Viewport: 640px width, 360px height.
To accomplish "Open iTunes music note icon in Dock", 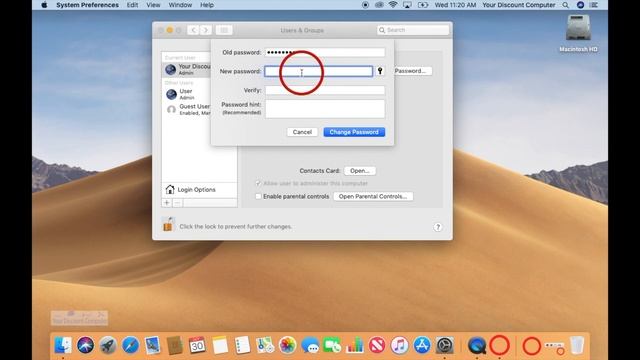I will pos(400,345).
